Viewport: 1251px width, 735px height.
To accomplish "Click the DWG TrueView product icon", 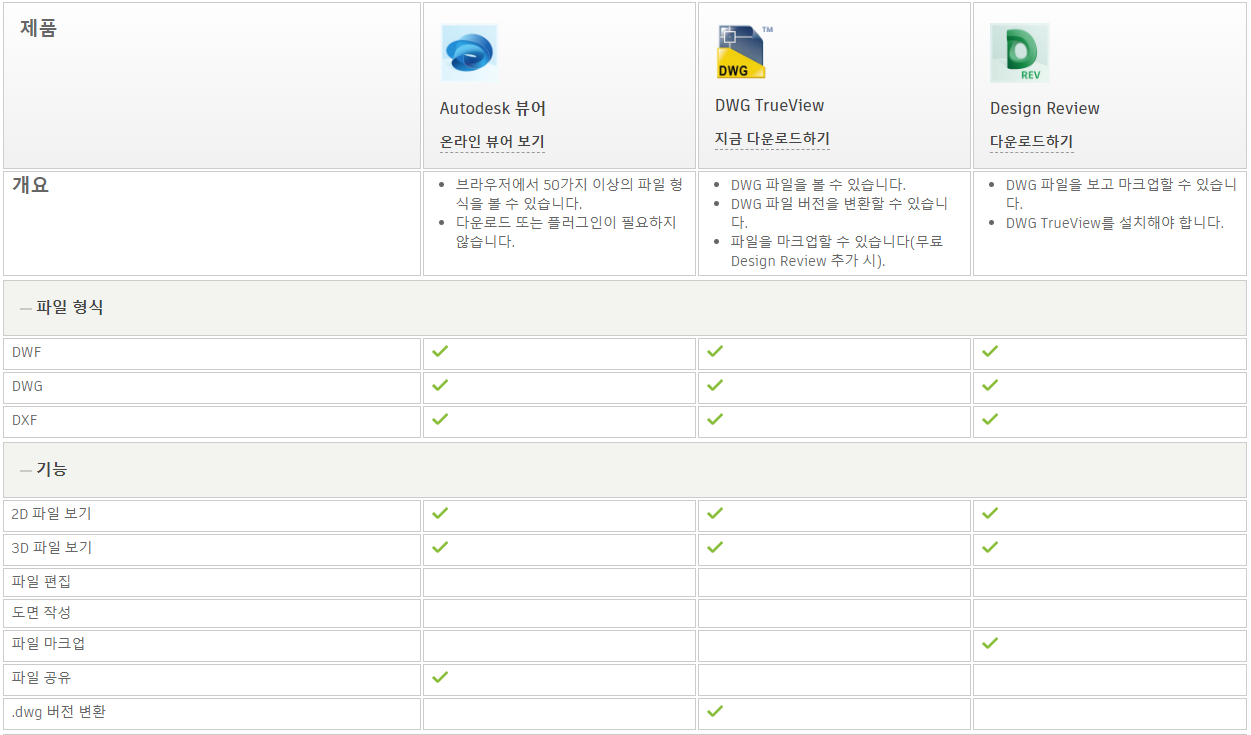I will pos(745,52).
